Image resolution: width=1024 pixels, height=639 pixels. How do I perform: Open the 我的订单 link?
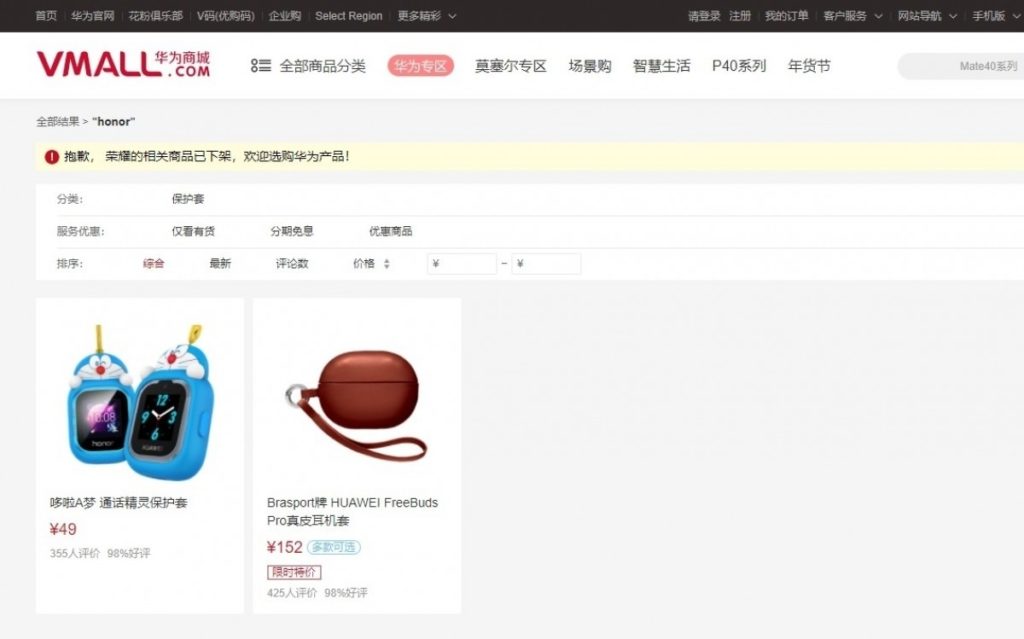click(787, 16)
